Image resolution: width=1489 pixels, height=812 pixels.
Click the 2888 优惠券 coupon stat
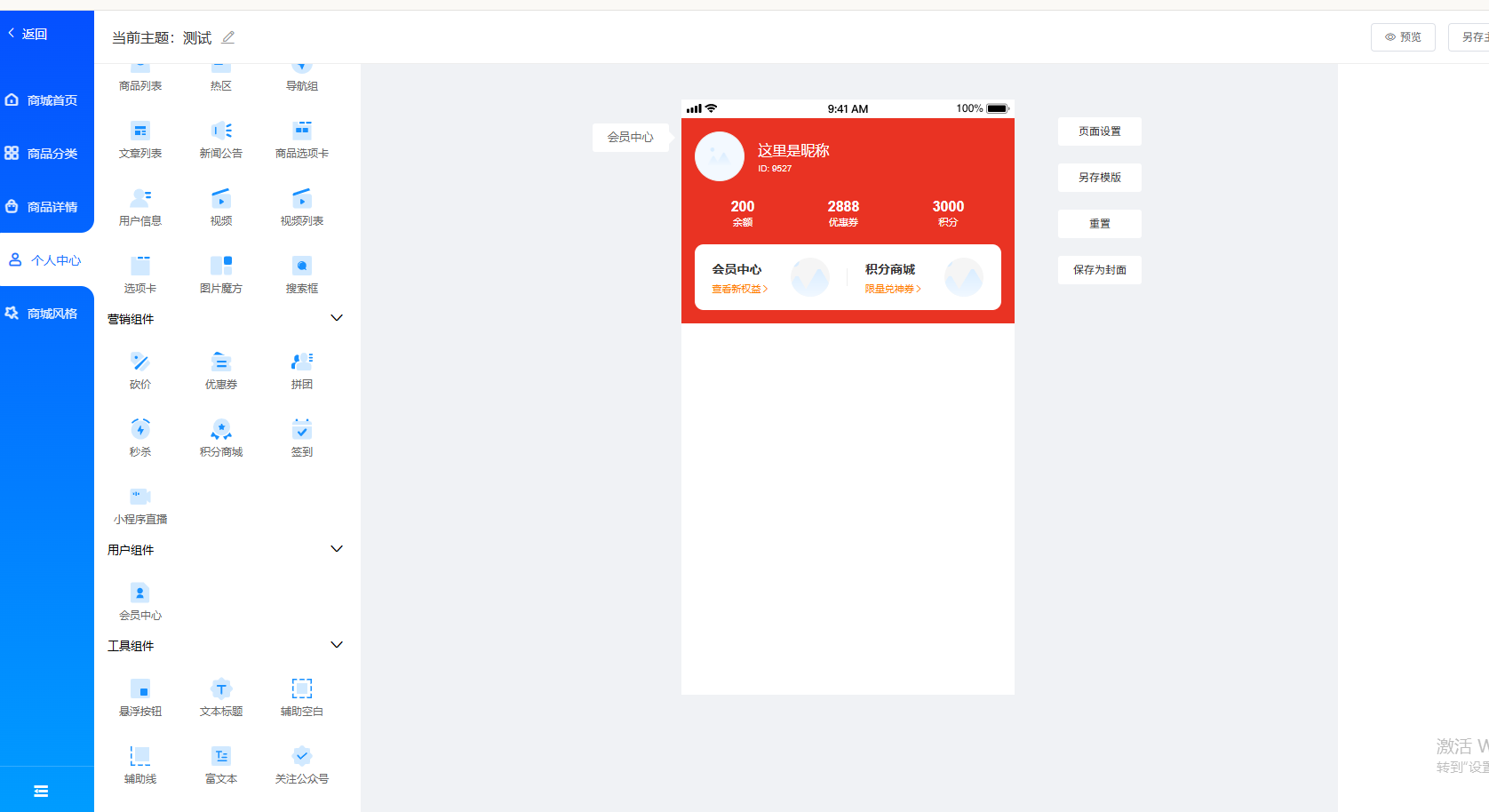[x=843, y=213]
